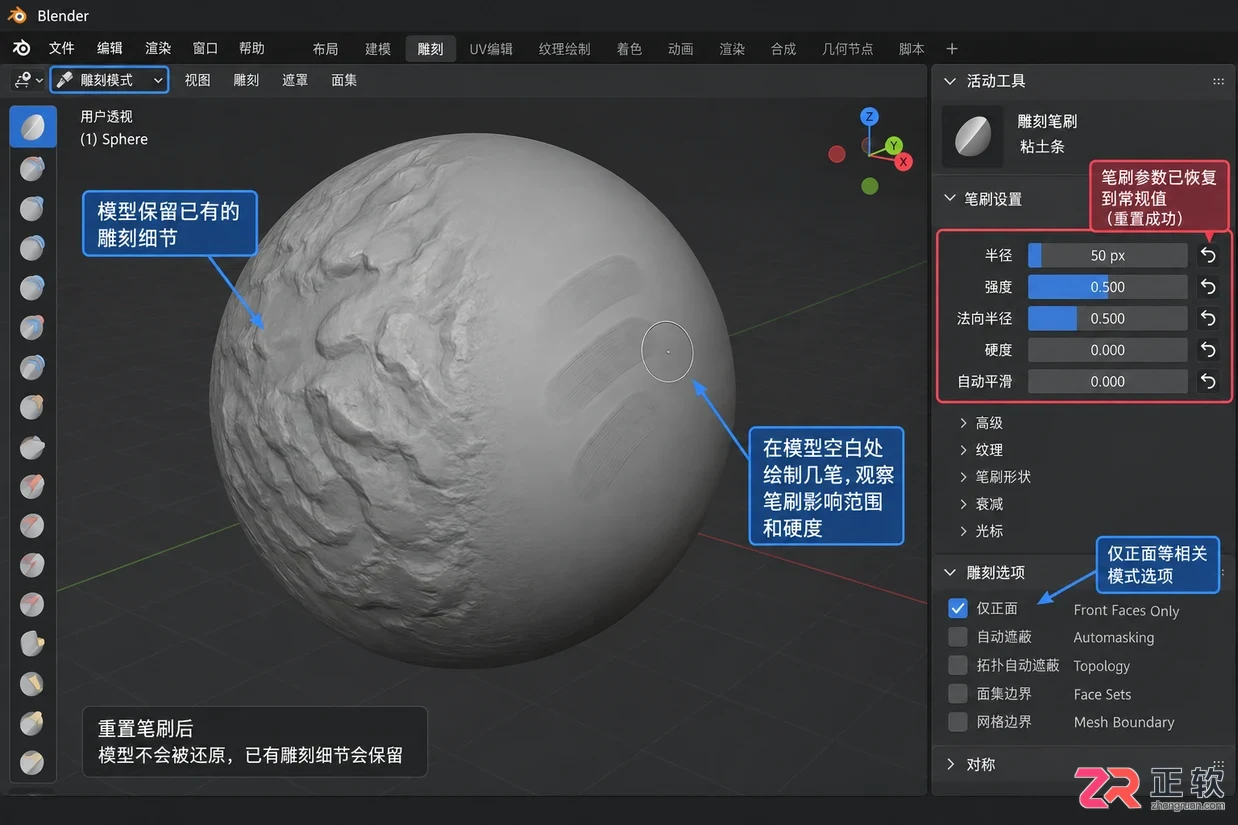Collapse the 笔刷设置 panel

[x=951, y=198]
